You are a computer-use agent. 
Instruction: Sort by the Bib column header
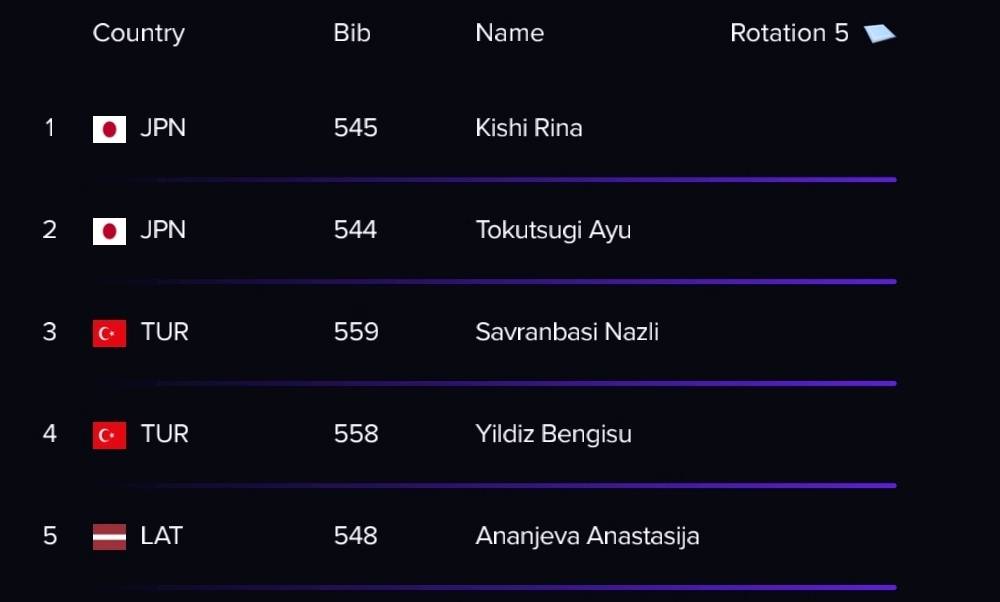(351, 33)
